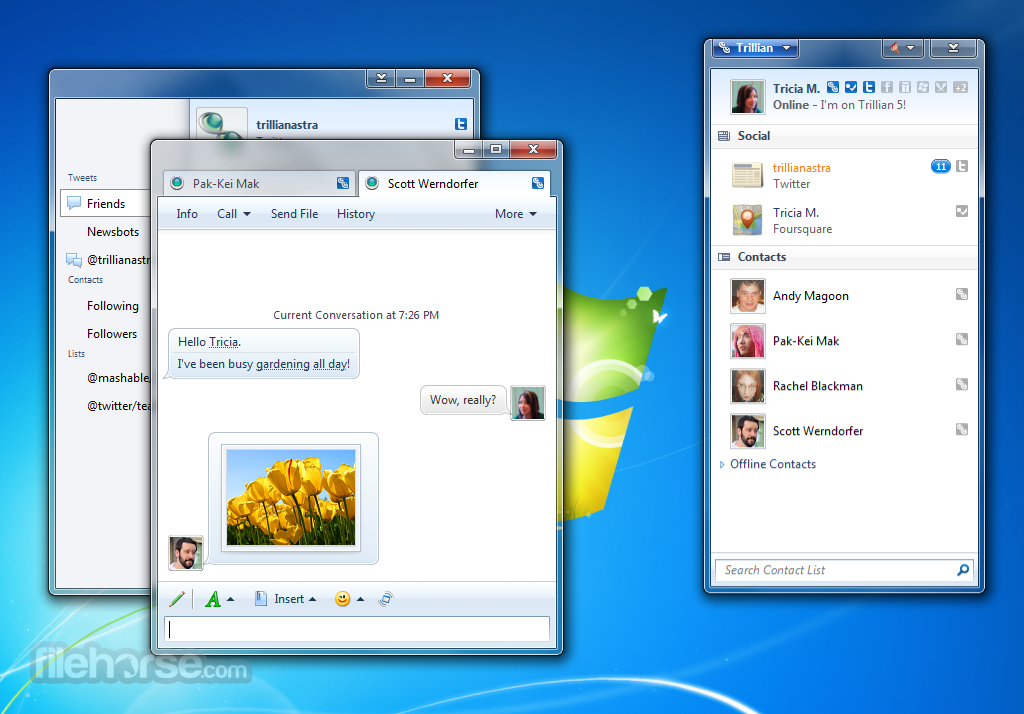Click the search magnifier in the contact list
This screenshot has width=1024, height=714.
[x=962, y=570]
